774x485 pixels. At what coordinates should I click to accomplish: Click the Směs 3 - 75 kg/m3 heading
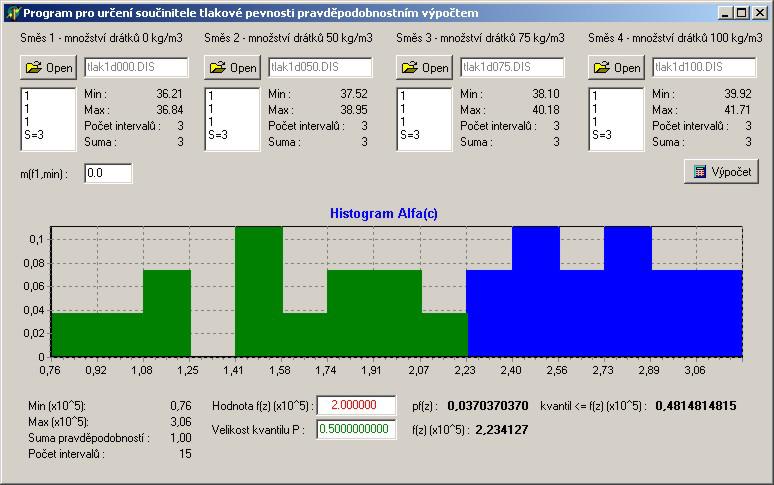pos(480,38)
